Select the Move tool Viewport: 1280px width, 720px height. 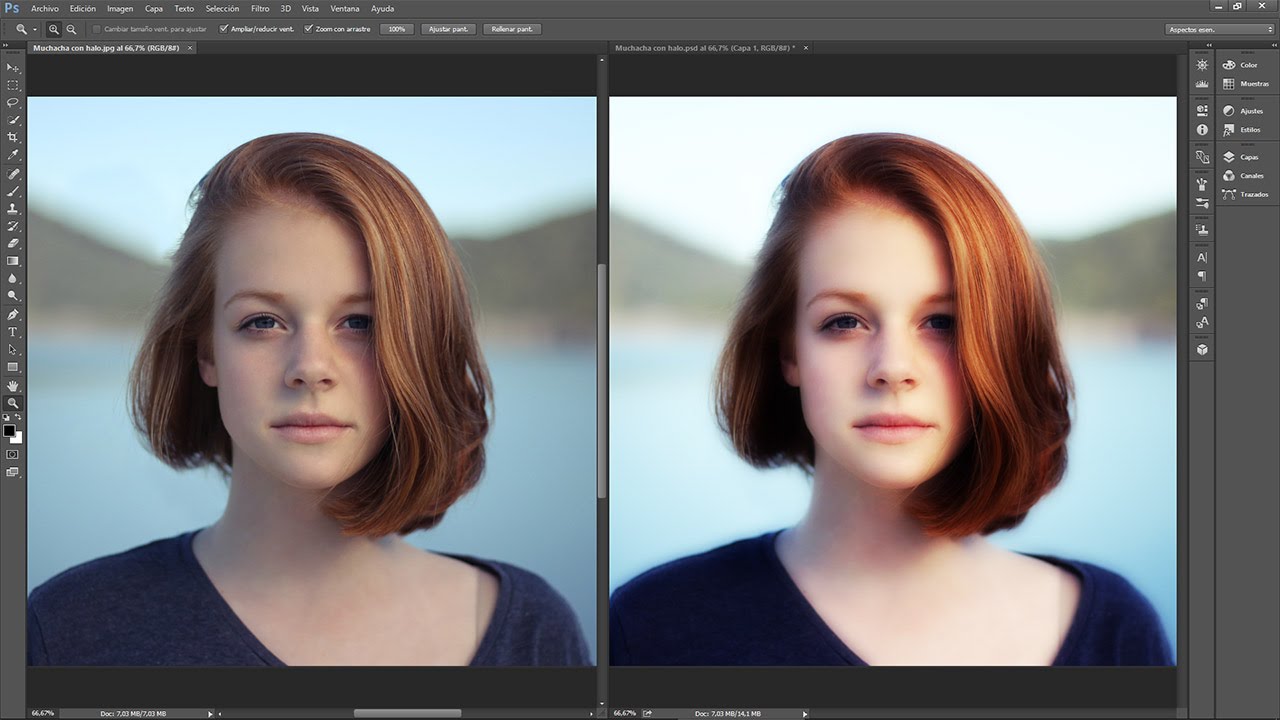(x=13, y=68)
